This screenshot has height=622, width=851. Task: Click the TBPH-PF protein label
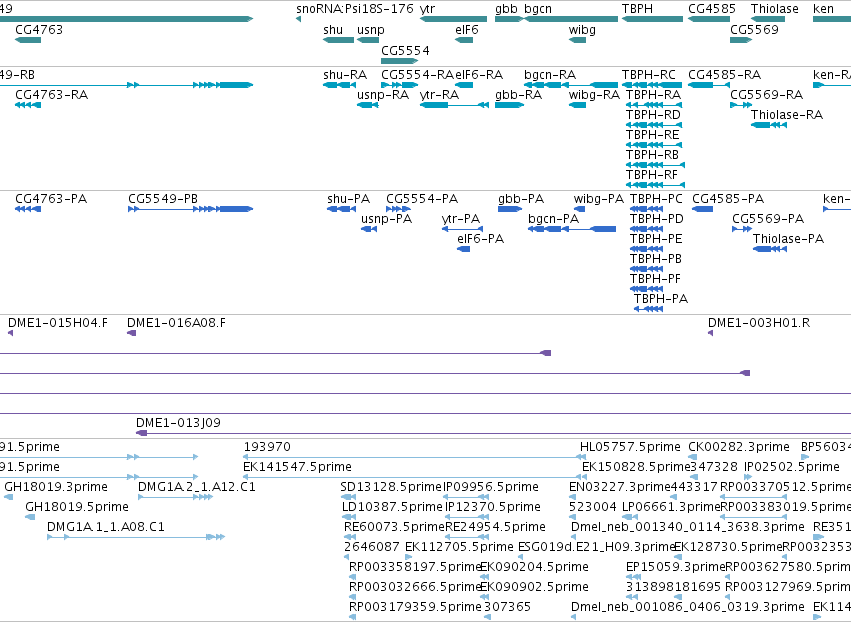click(x=655, y=279)
